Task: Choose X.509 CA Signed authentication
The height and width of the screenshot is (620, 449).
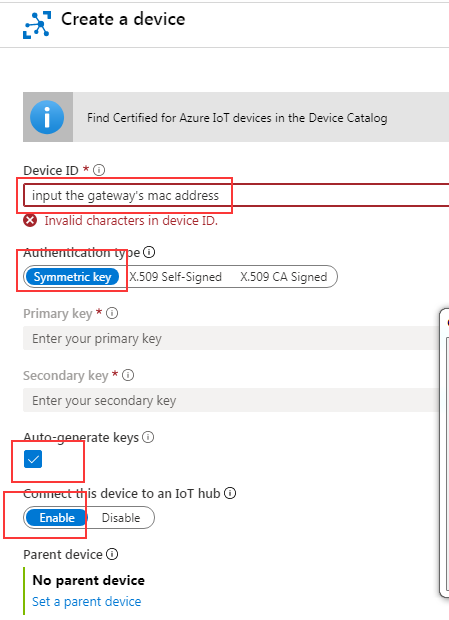Action: (x=284, y=277)
